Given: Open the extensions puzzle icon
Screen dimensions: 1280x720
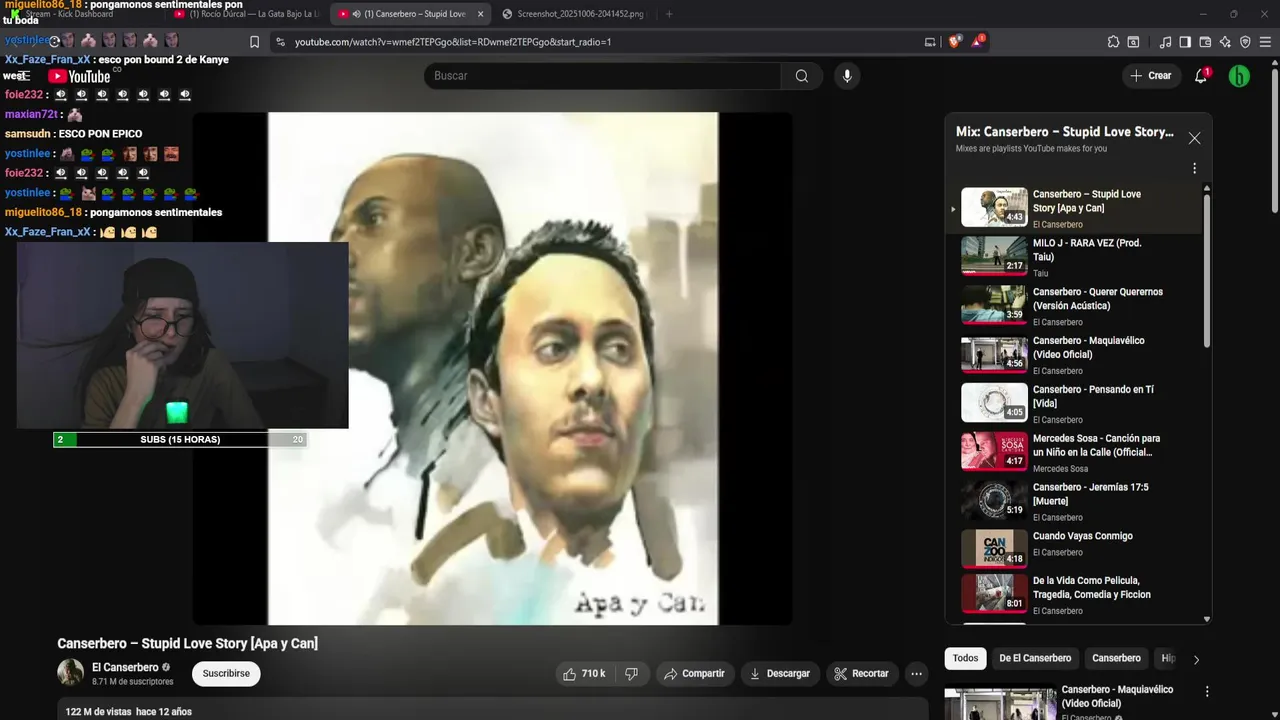Looking at the screenshot, I should coord(1113,42).
